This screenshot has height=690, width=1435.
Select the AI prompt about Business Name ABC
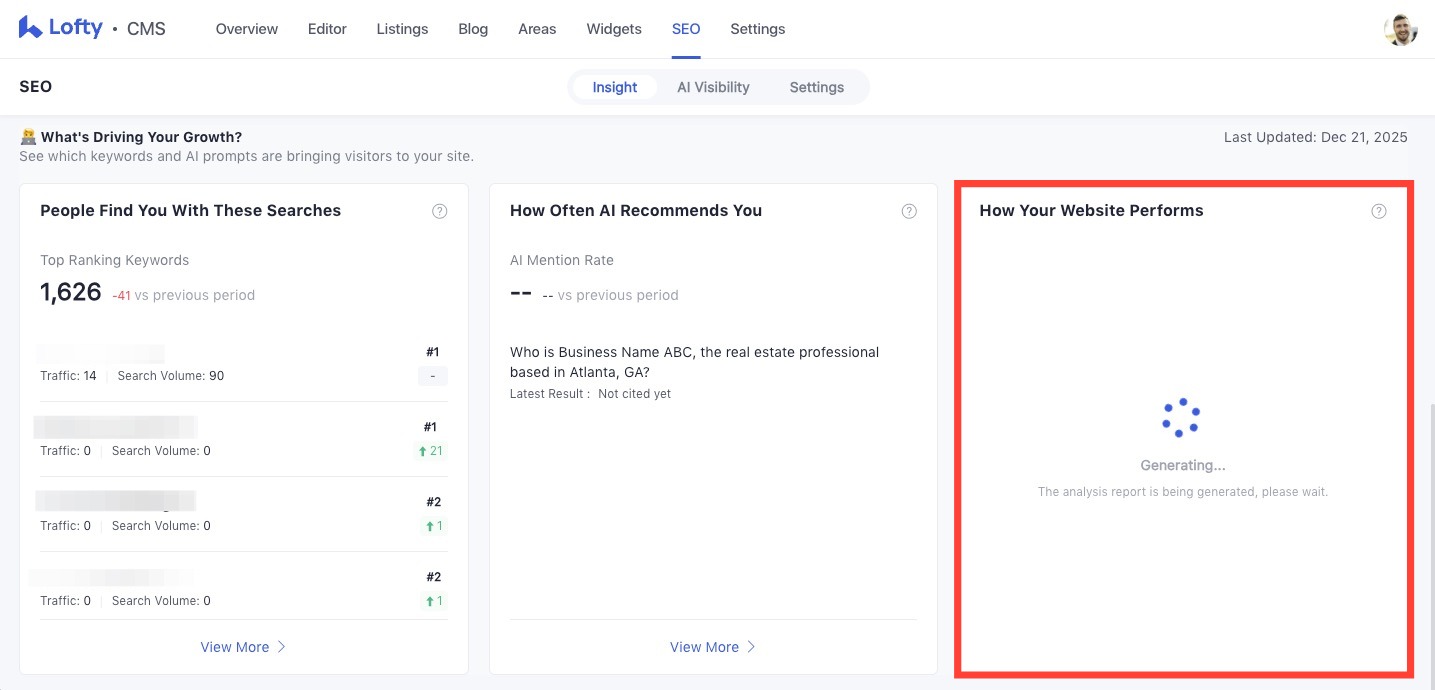(x=694, y=361)
